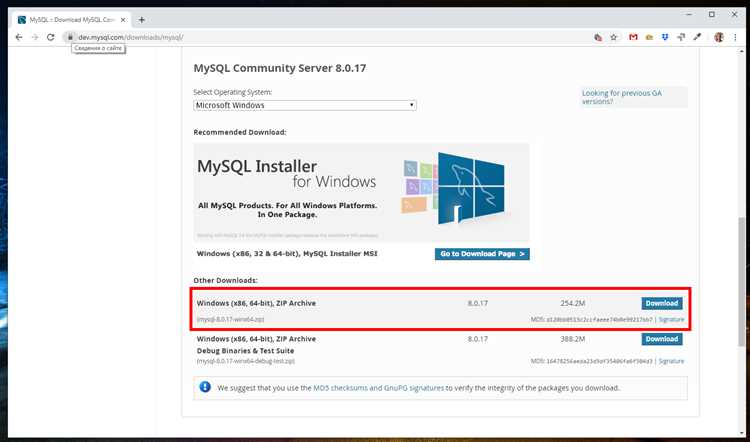
Task: Open the Dropbox extension icon
Action: pos(665,37)
